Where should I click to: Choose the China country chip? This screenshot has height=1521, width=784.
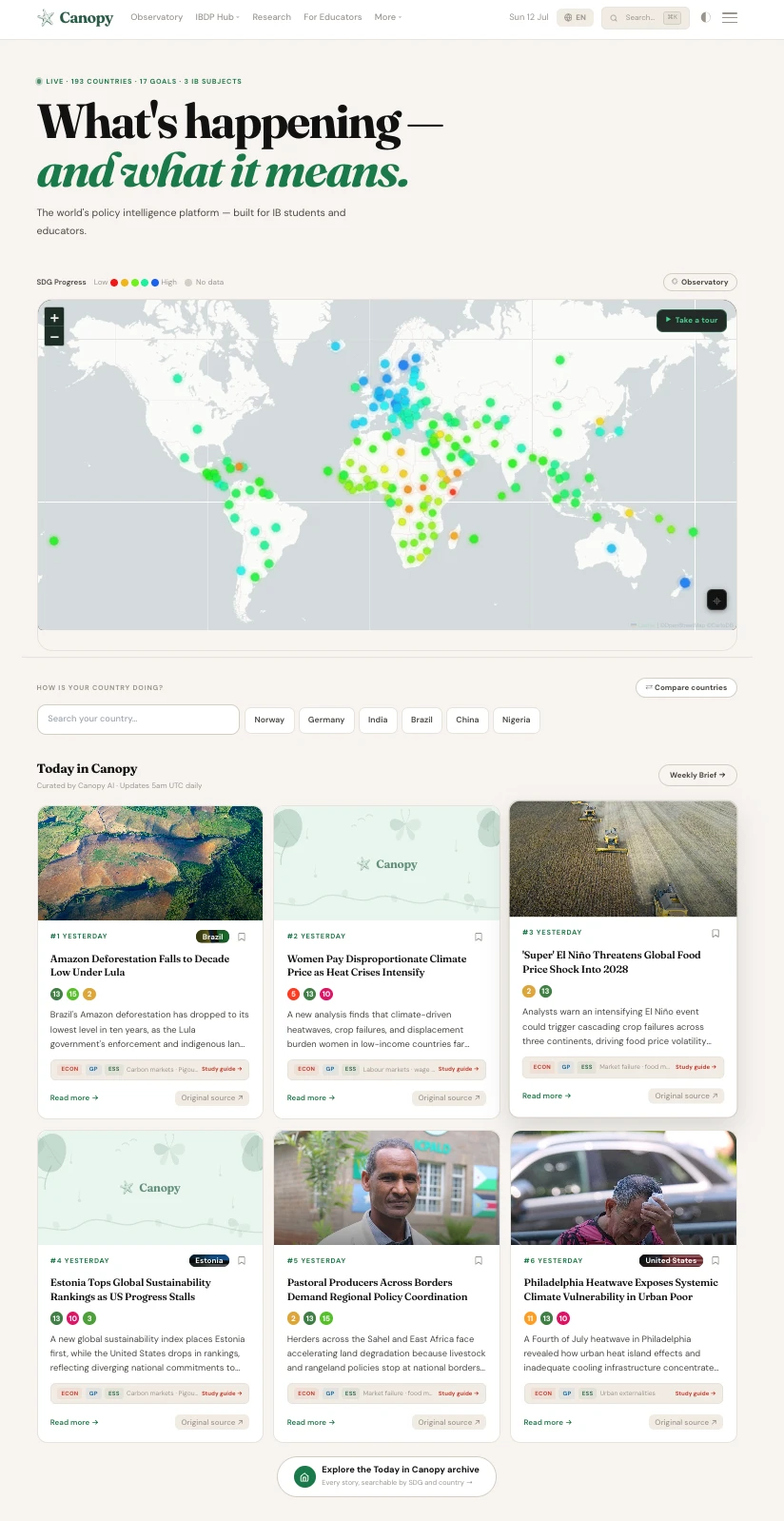click(467, 720)
